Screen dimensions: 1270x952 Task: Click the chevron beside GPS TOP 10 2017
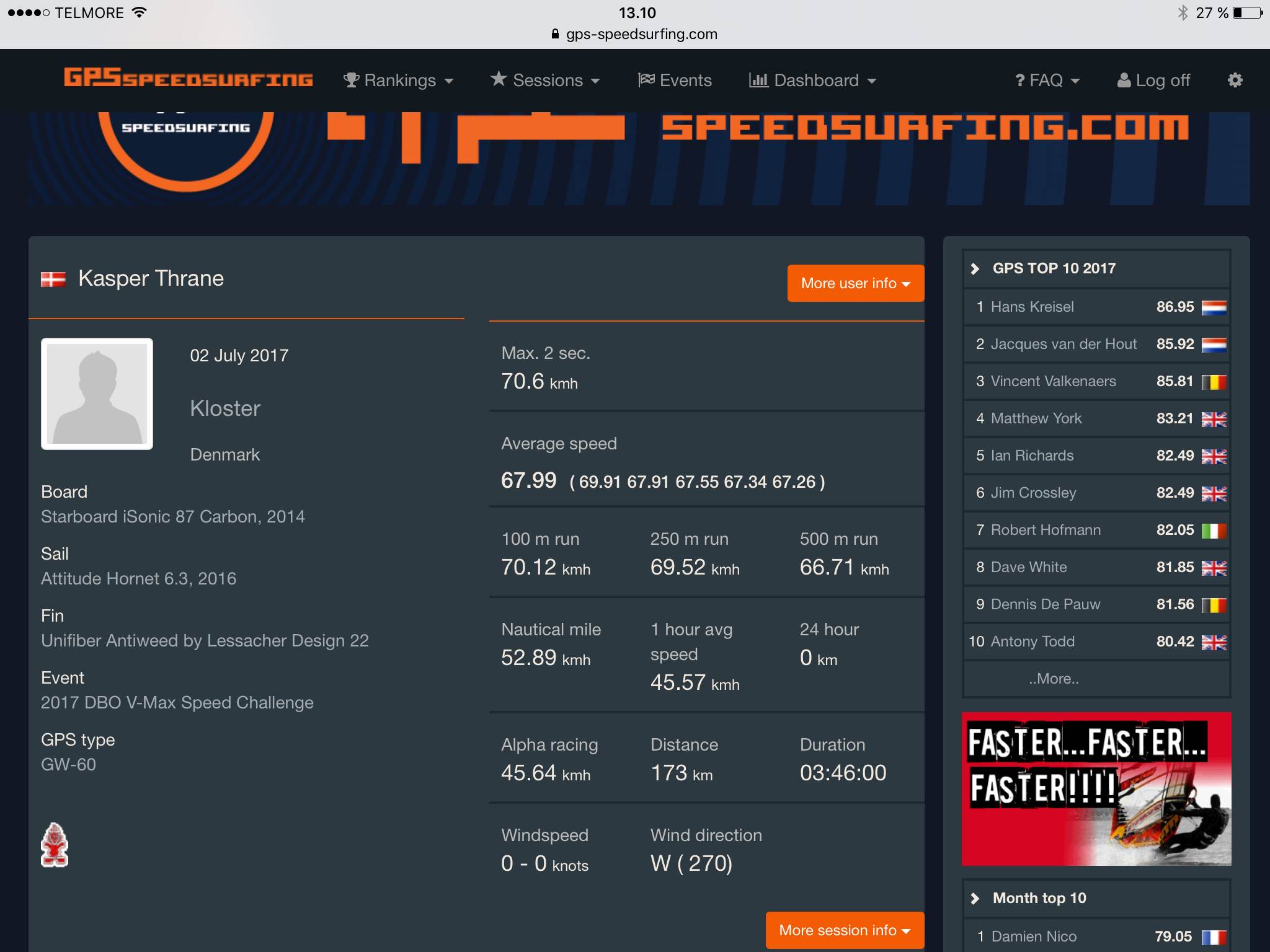point(975,268)
